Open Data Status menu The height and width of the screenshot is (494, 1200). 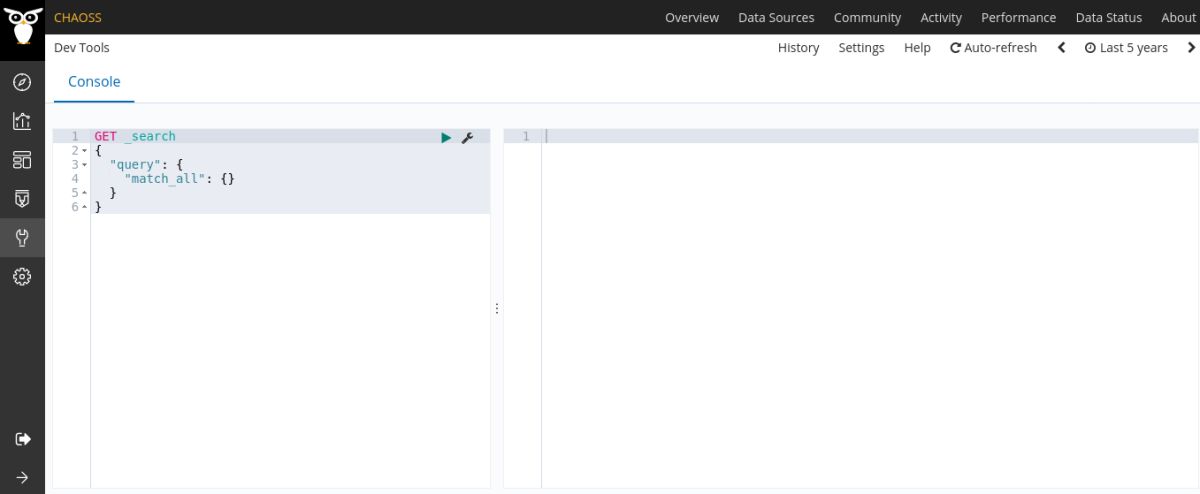pyautogui.click(x=1108, y=17)
